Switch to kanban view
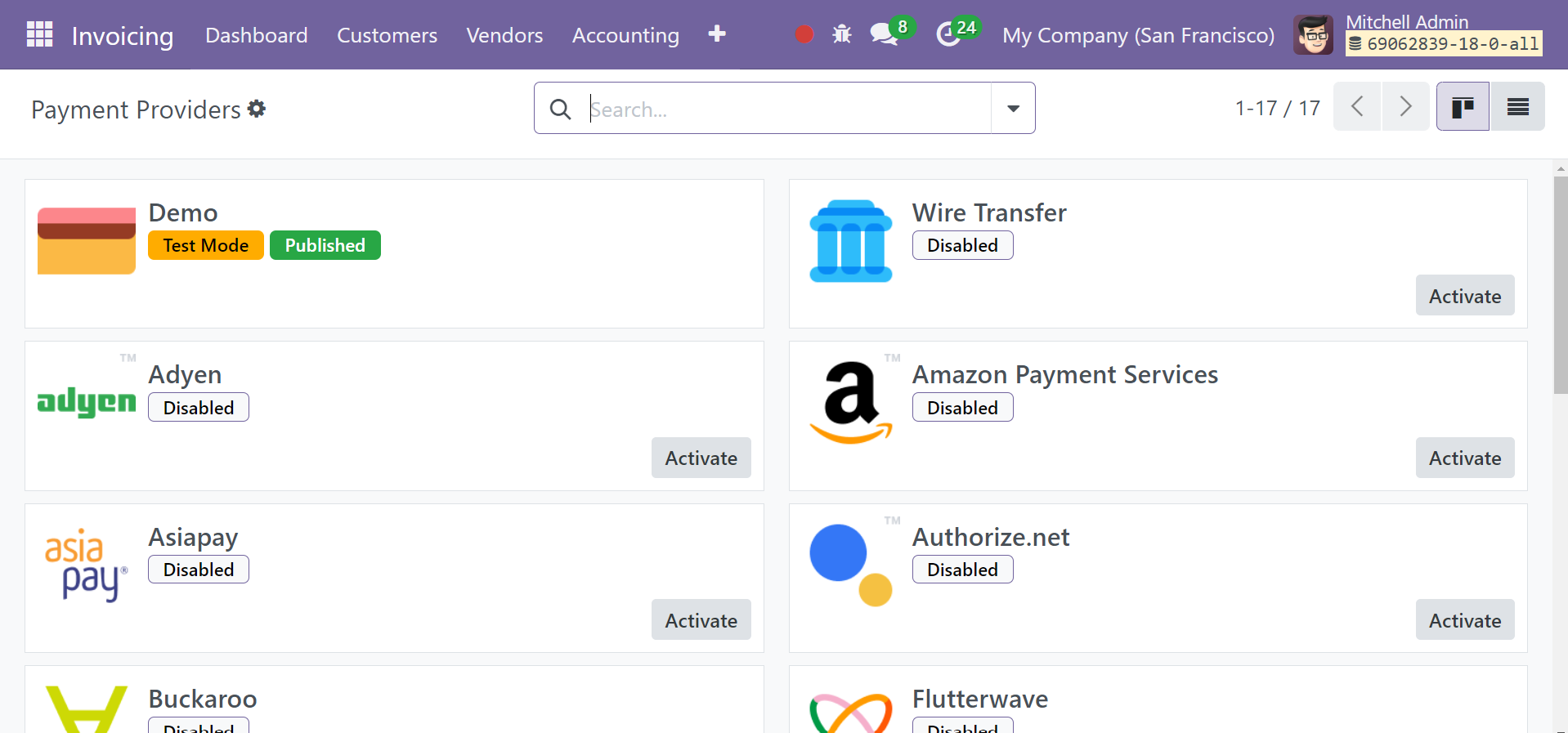Image resolution: width=1568 pixels, height=733 pixels. [1463, 107]
